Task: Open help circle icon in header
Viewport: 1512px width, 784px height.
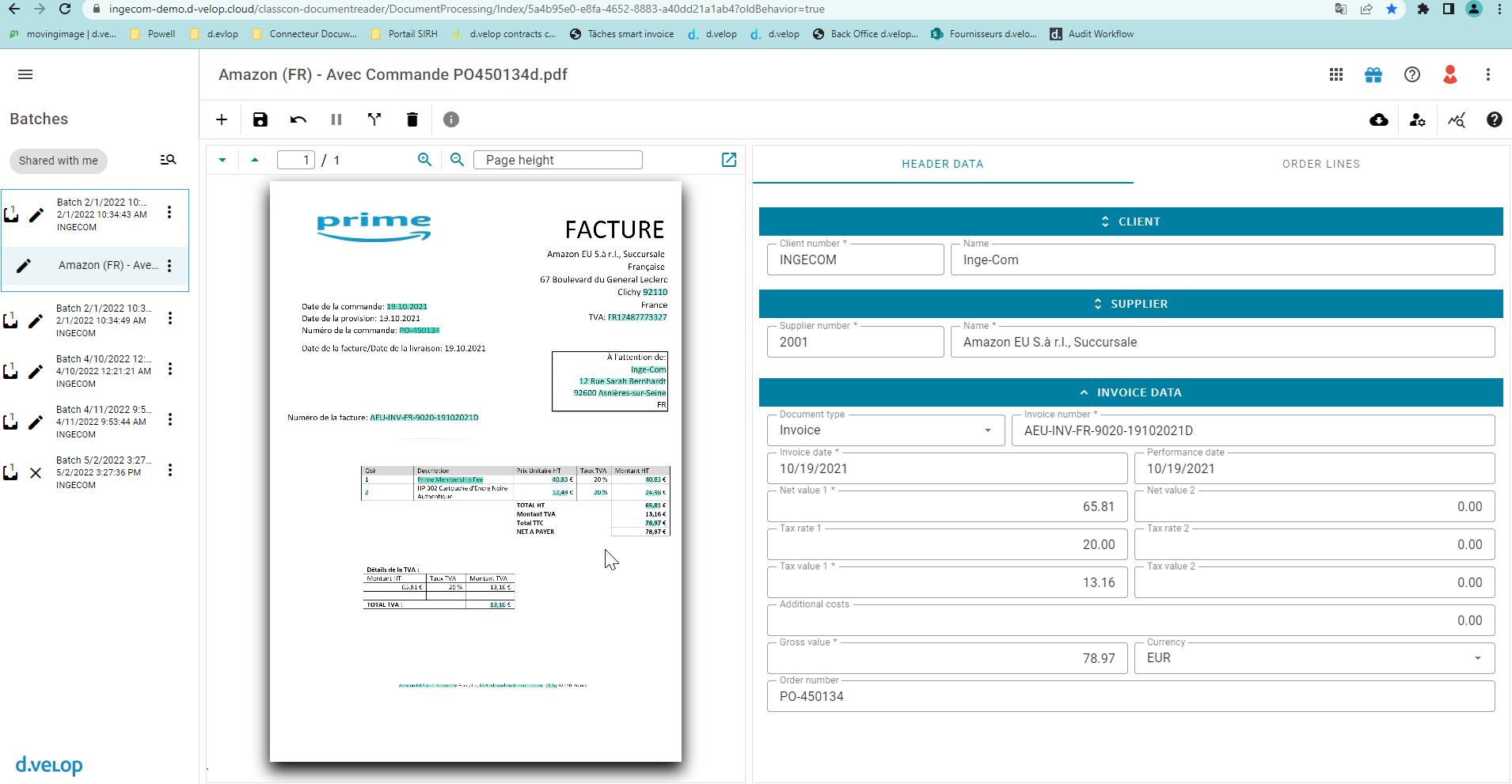Action: click(x=1412, y=74)
